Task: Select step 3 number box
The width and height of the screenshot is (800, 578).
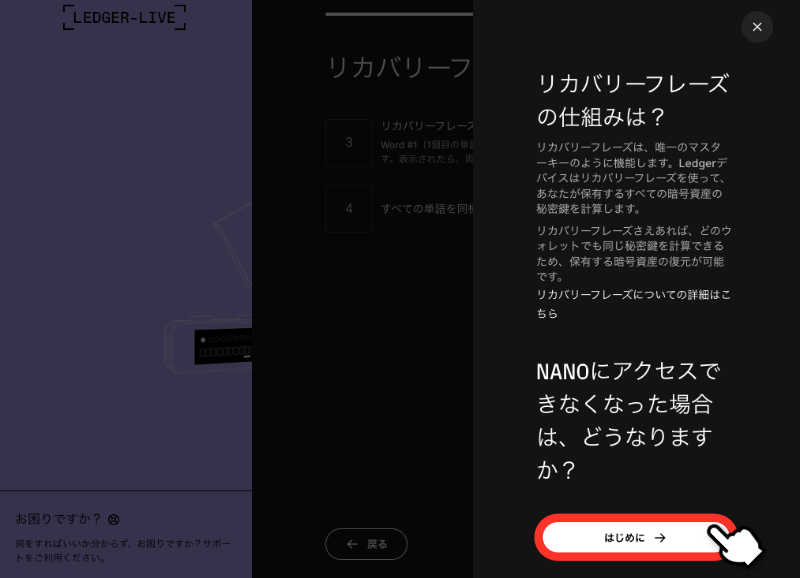Action: tap(349, 142)
